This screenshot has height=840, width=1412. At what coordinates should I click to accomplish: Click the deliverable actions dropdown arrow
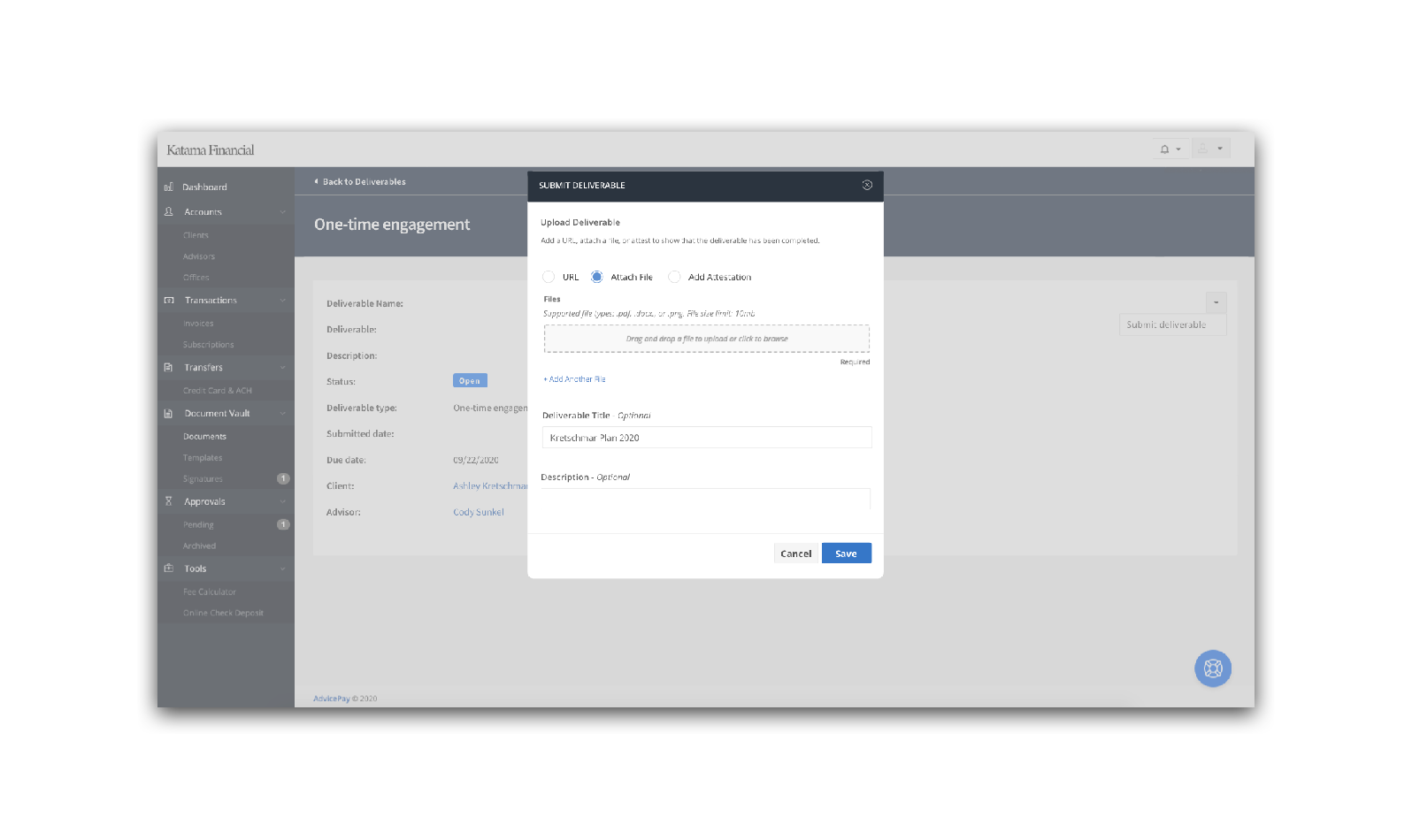click(1216, 302)
